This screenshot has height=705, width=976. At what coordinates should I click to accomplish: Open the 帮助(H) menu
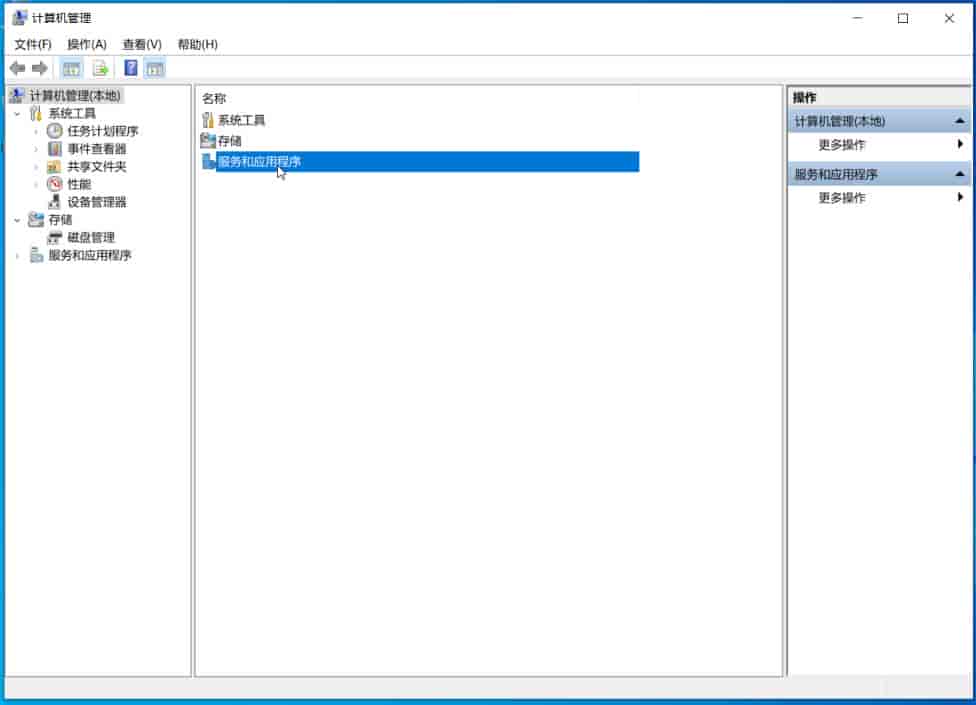pos(197,44)
